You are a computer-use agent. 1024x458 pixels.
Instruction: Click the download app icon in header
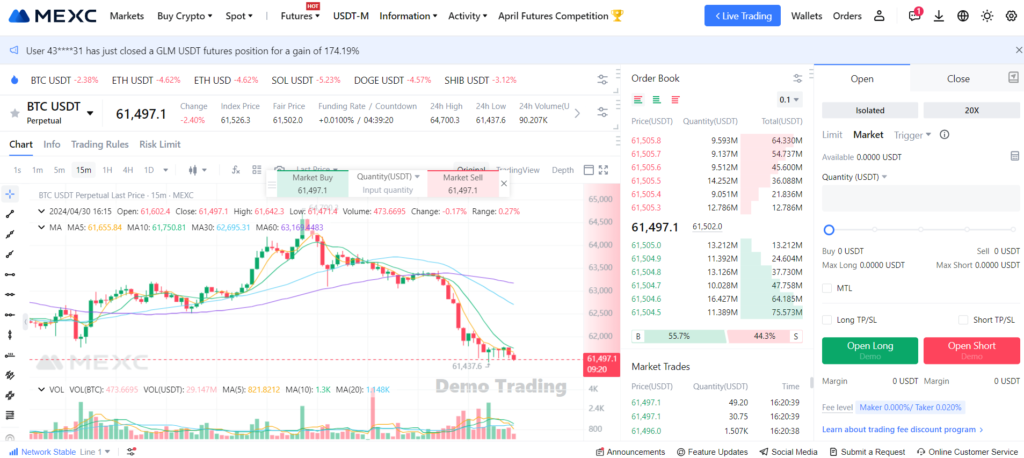[x=939, y=16]
